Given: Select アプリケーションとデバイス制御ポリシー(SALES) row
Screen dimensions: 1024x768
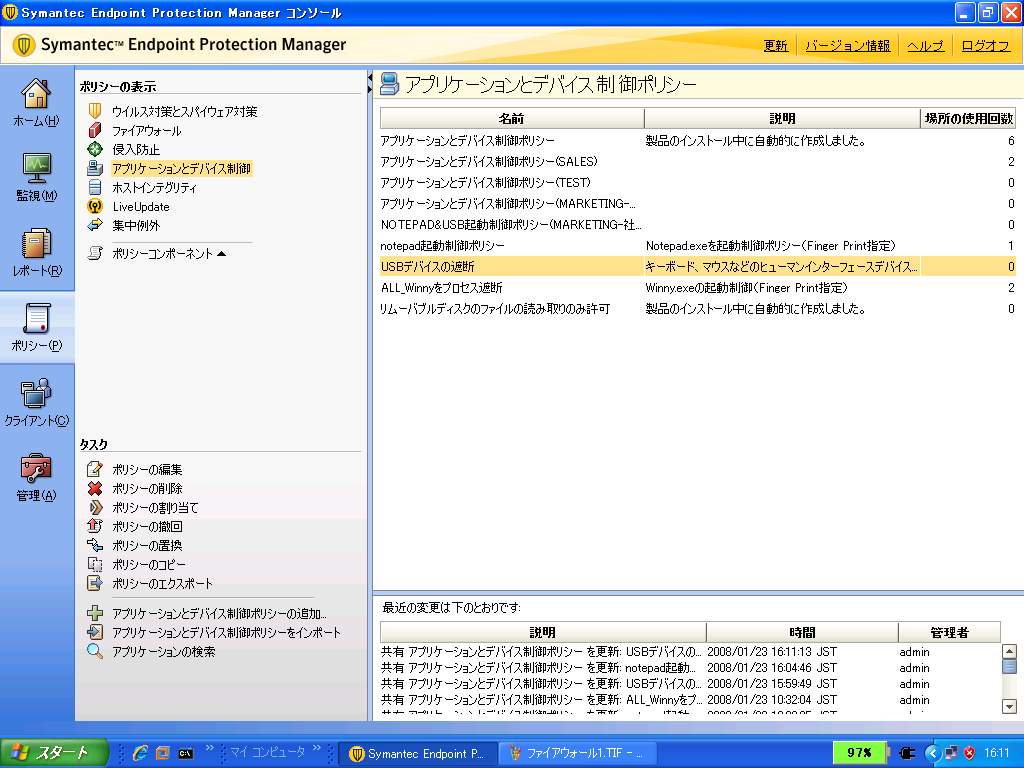Looking at the screenshot, I should [x=697, y=161].
